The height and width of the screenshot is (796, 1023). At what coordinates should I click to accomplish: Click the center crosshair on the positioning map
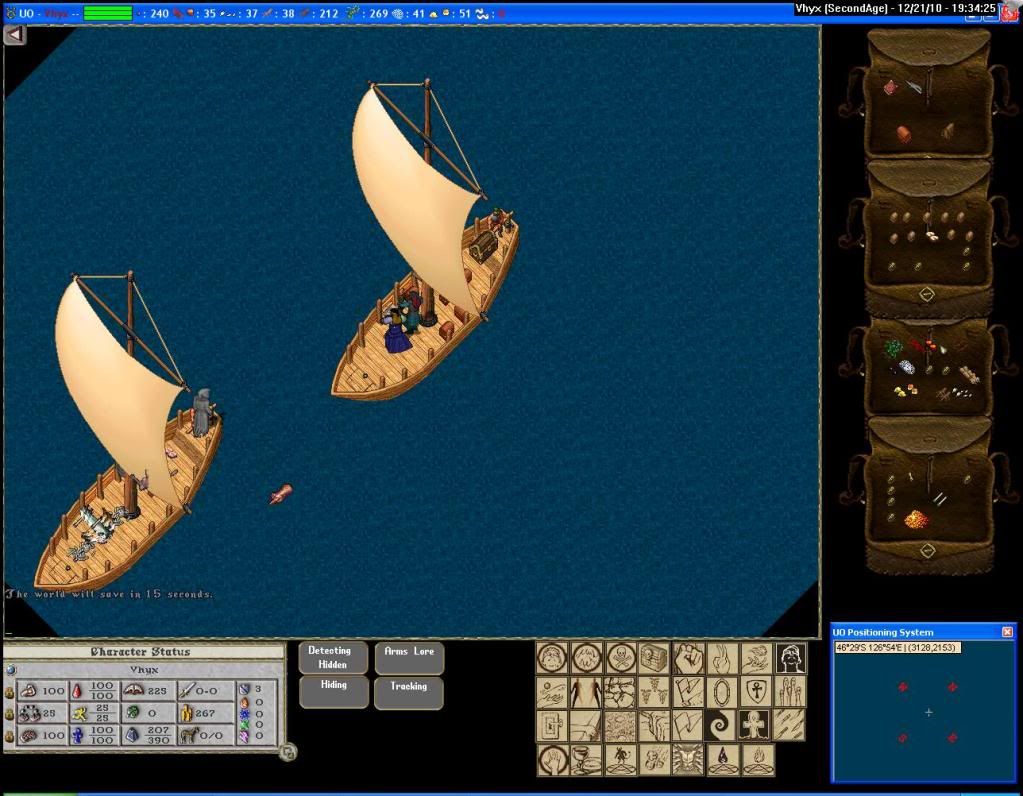tap(928, 712)
